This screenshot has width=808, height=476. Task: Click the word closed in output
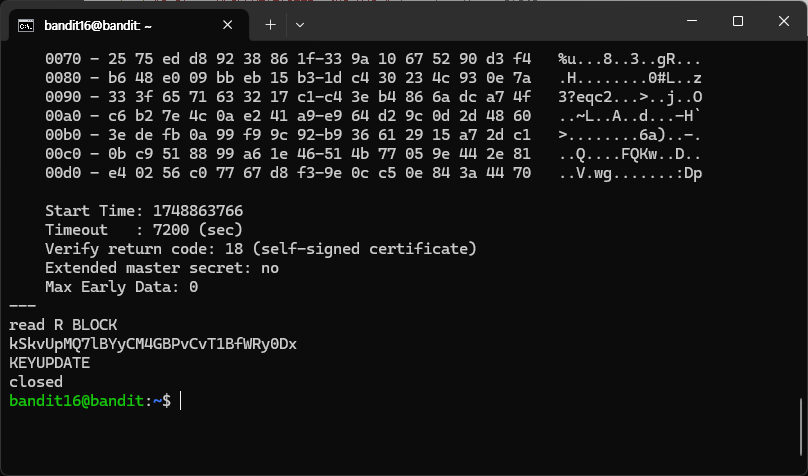[36, 382]
